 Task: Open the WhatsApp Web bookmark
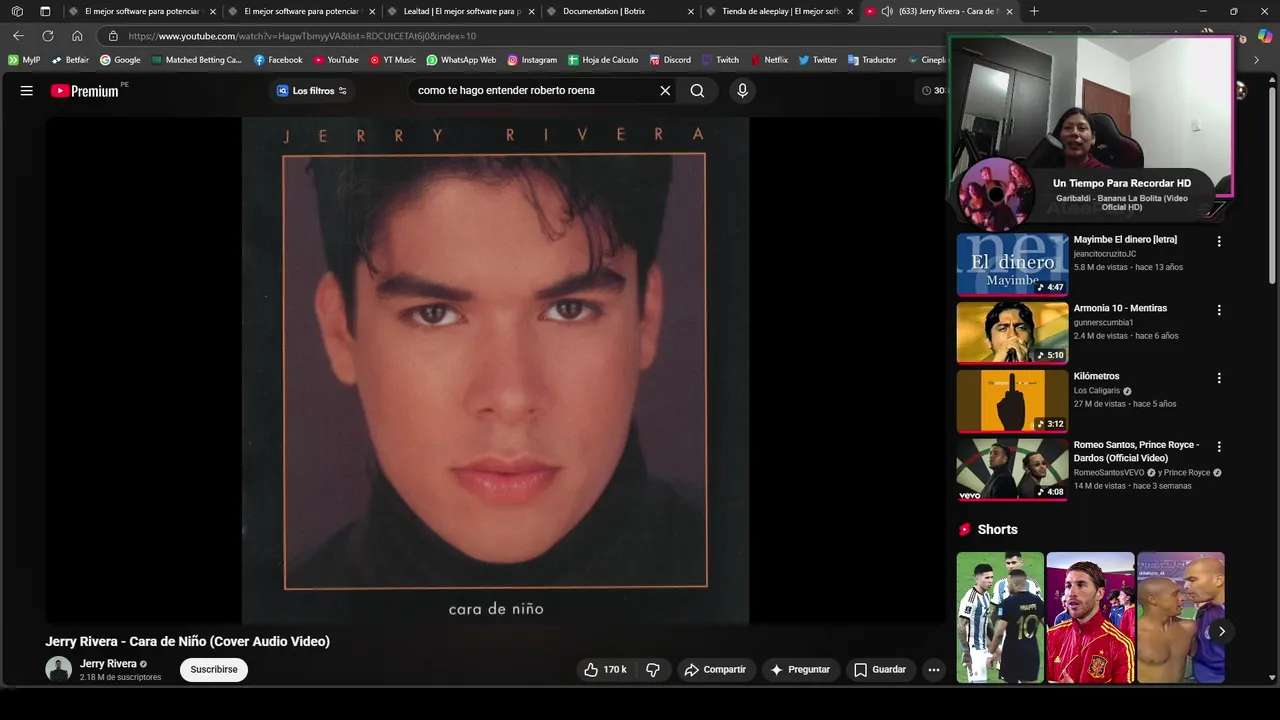coord(461,60)
